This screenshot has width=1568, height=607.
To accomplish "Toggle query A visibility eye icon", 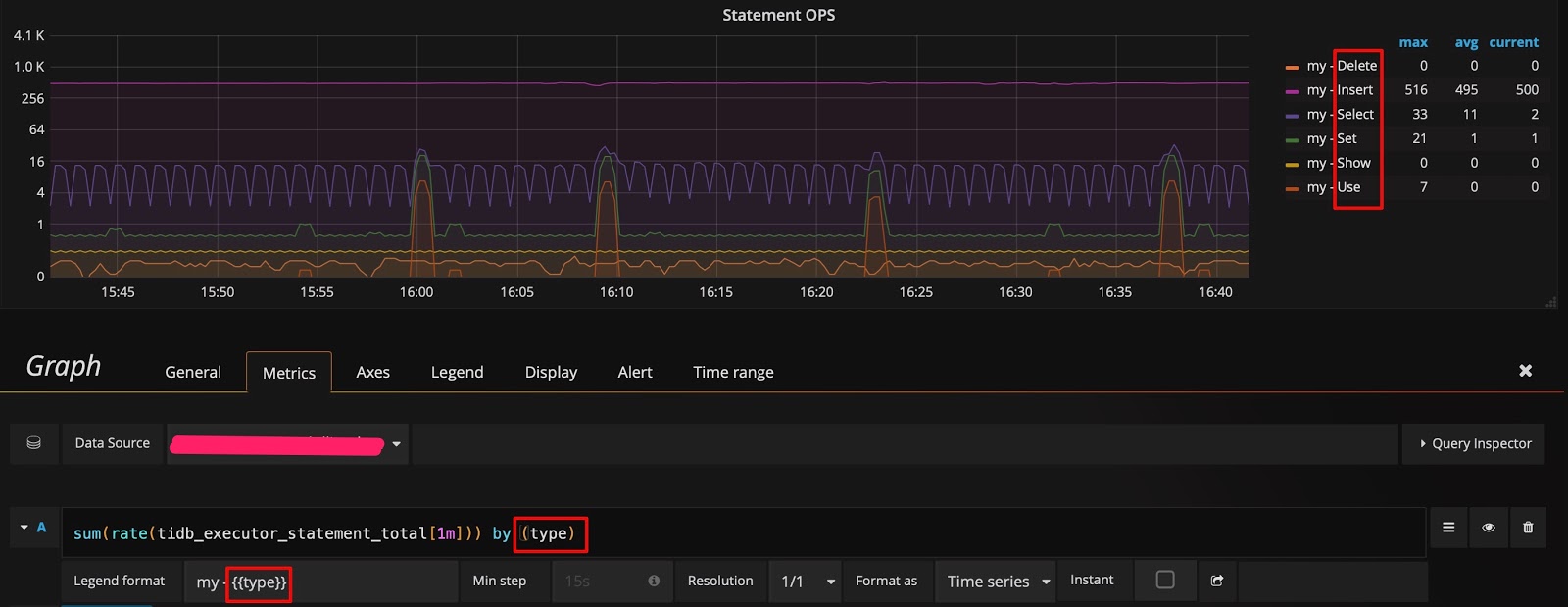I will pos(1489,528).
